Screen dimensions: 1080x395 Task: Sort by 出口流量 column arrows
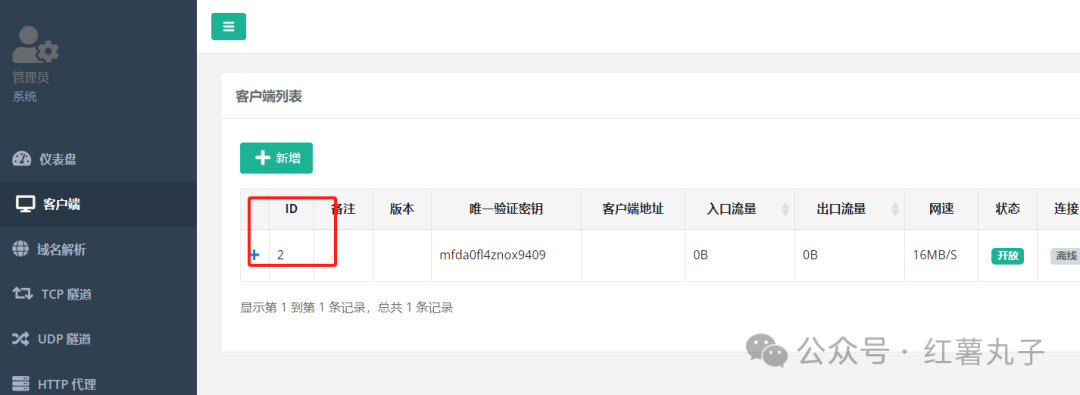(x=895, y=209)
